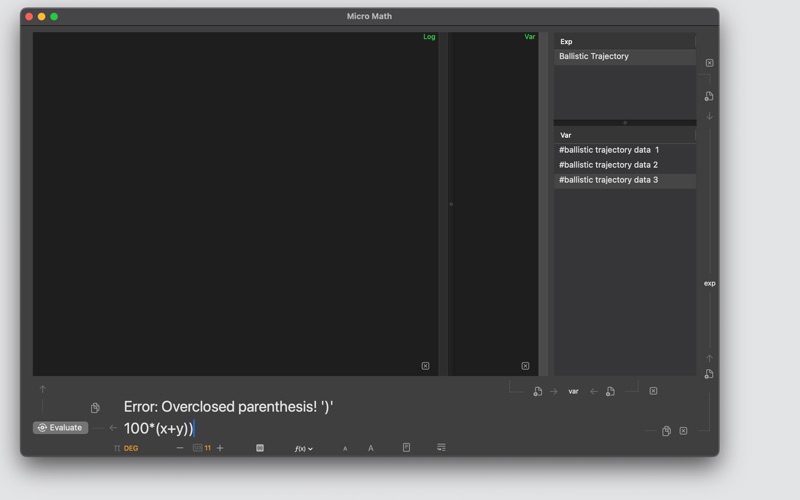
Task: Click the Var column header in the list
Action: pyautogui.click(x=624, y=135)
